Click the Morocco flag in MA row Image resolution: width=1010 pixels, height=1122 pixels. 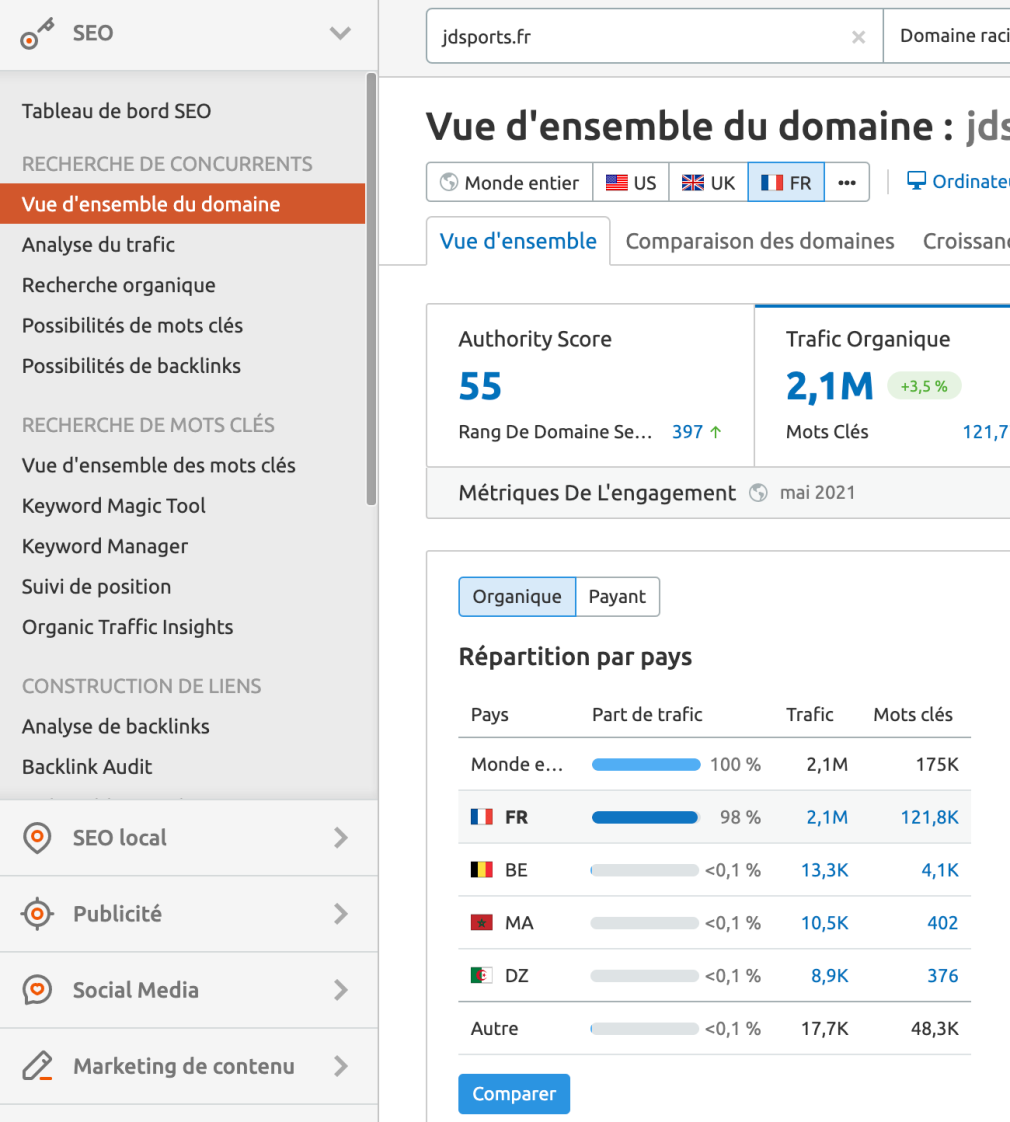point(482,923)
